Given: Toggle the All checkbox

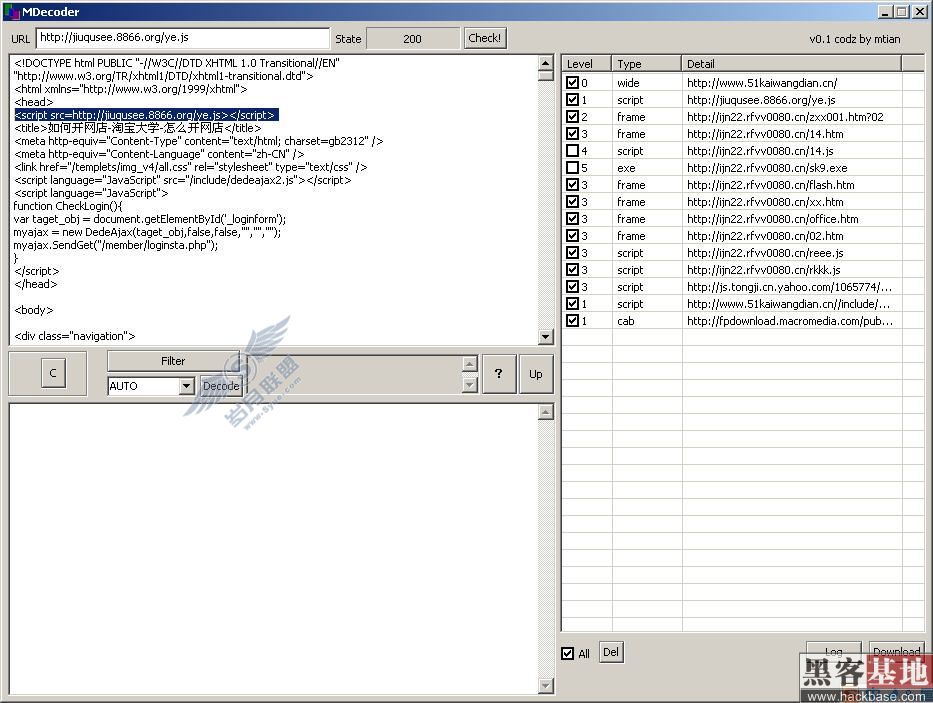Looking at the screenshot, I should (568, 654).
